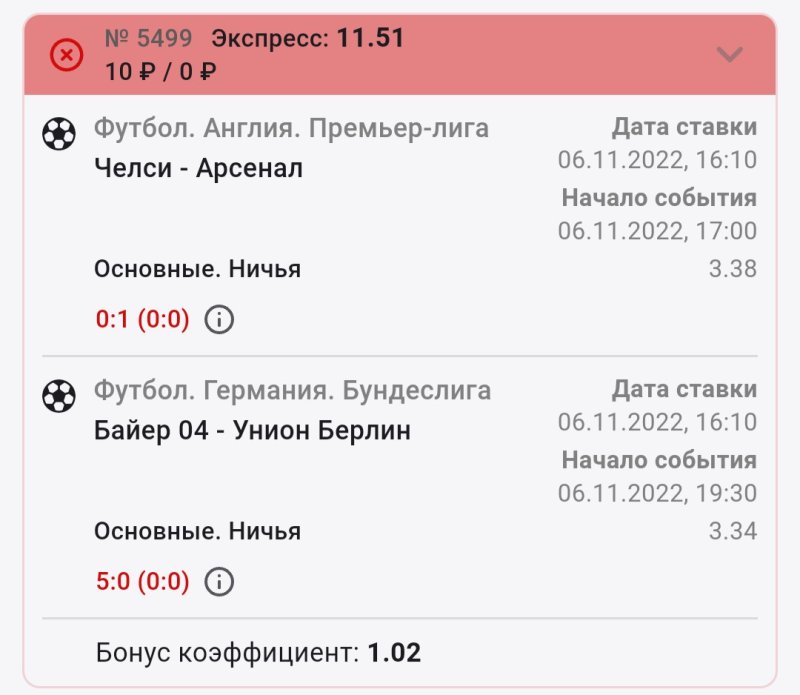
Task: Click the 5:0 (0:0) score result
Action: (142, 581)
